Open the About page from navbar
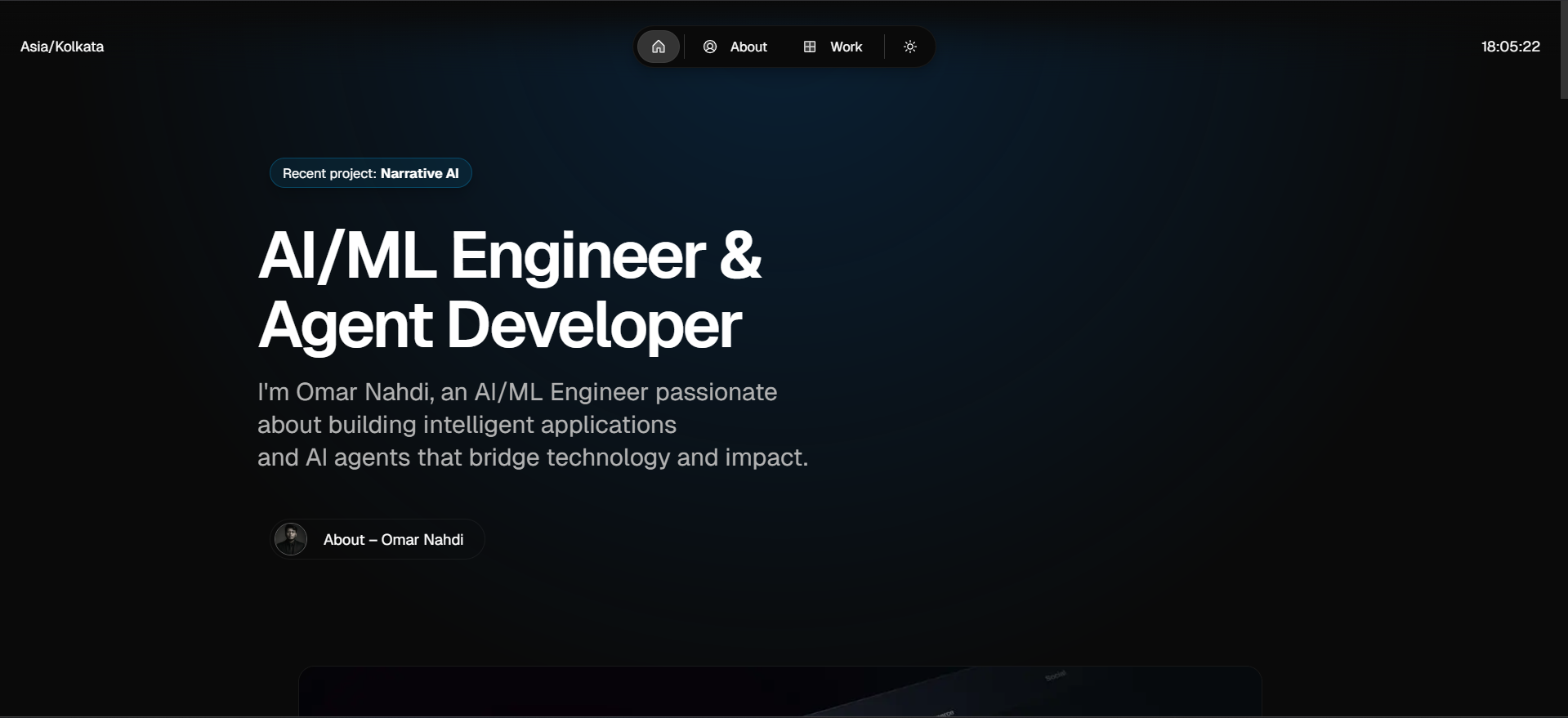Image resolution: width=1568 pixels, height=718 pixels. 735,47
